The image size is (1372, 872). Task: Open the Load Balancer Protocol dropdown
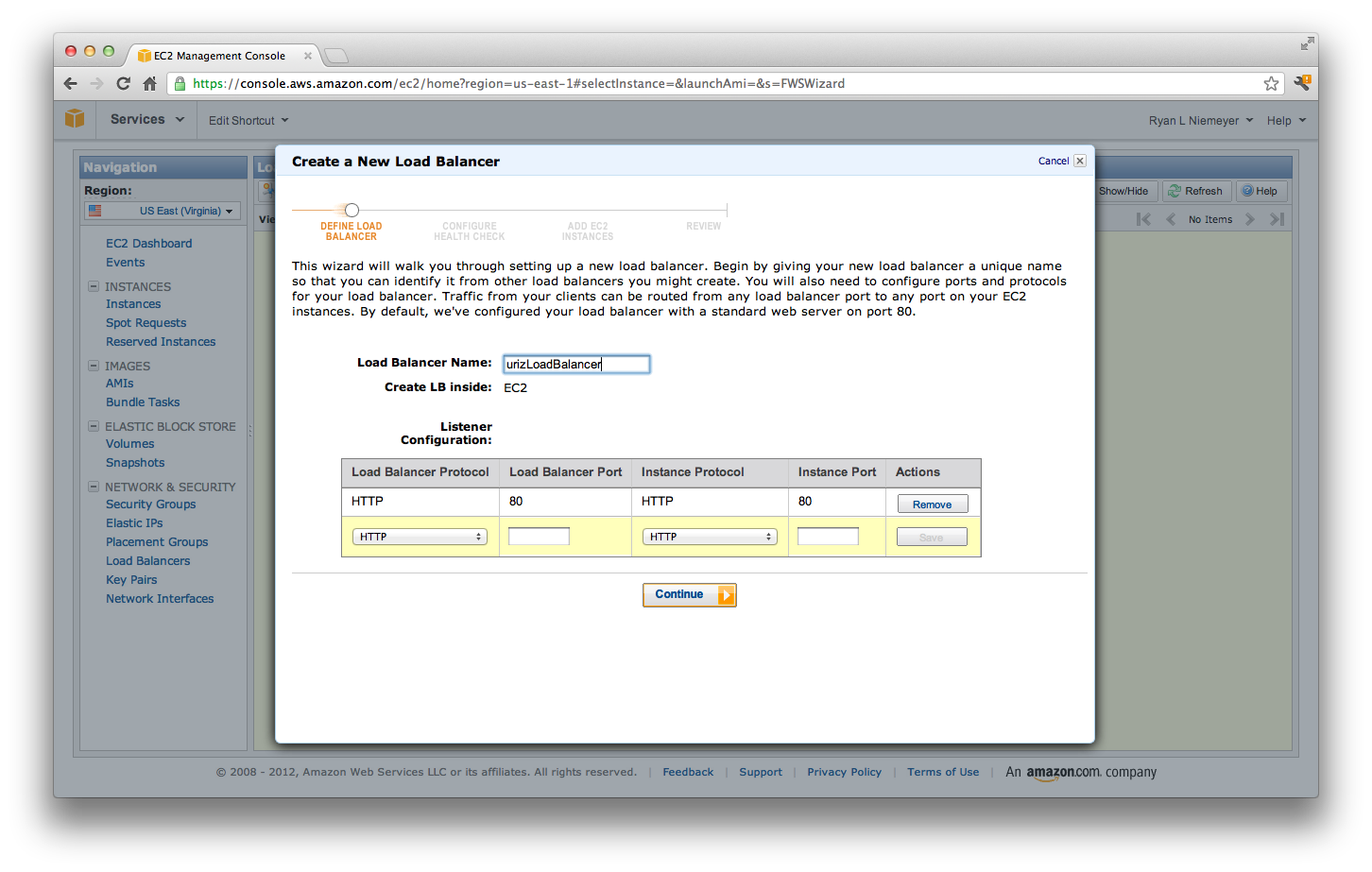pyautogui.click(x=420, y=537)
